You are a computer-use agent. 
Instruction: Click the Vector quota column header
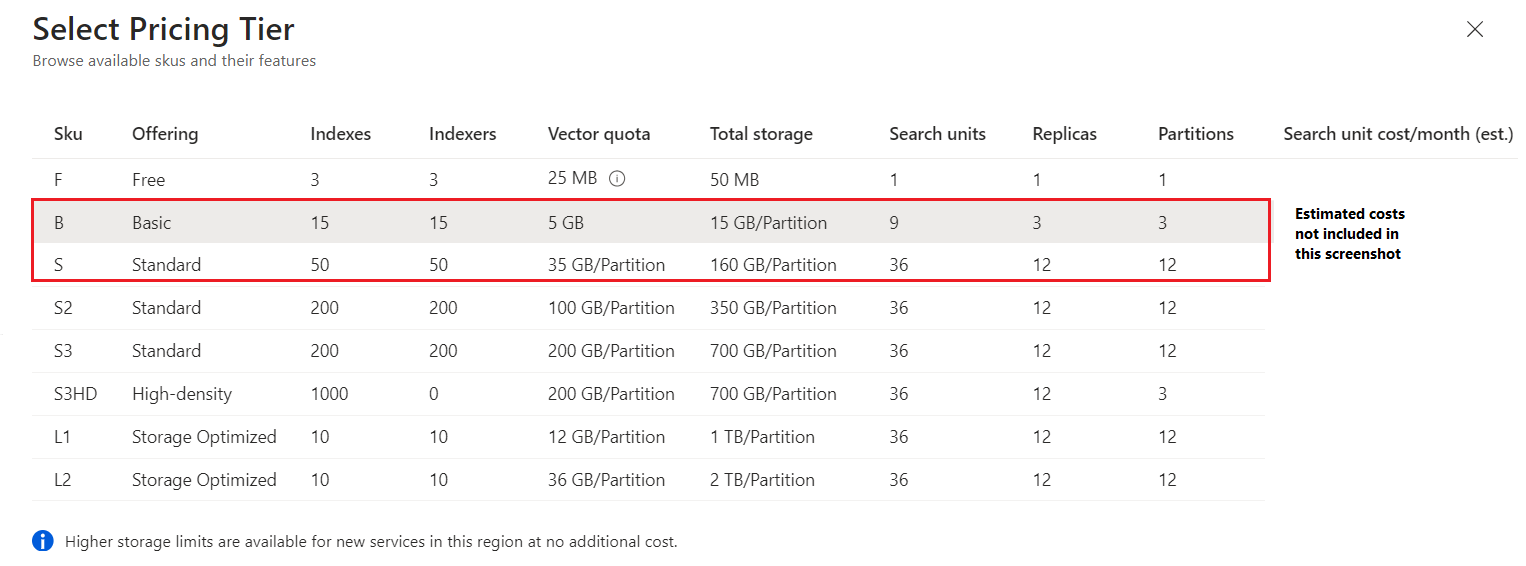point(598,134)
